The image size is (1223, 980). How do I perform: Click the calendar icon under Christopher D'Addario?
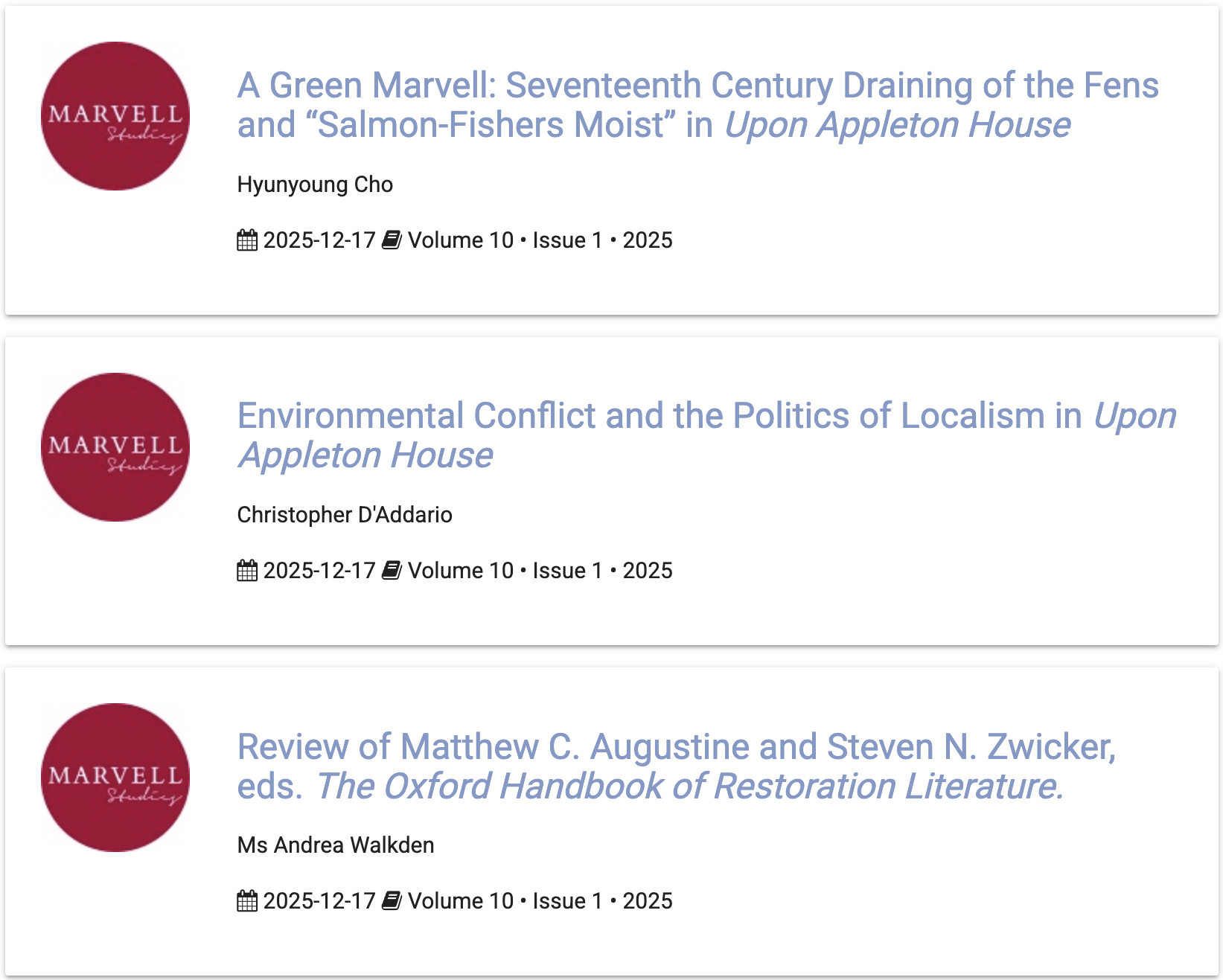pos(247,571)
